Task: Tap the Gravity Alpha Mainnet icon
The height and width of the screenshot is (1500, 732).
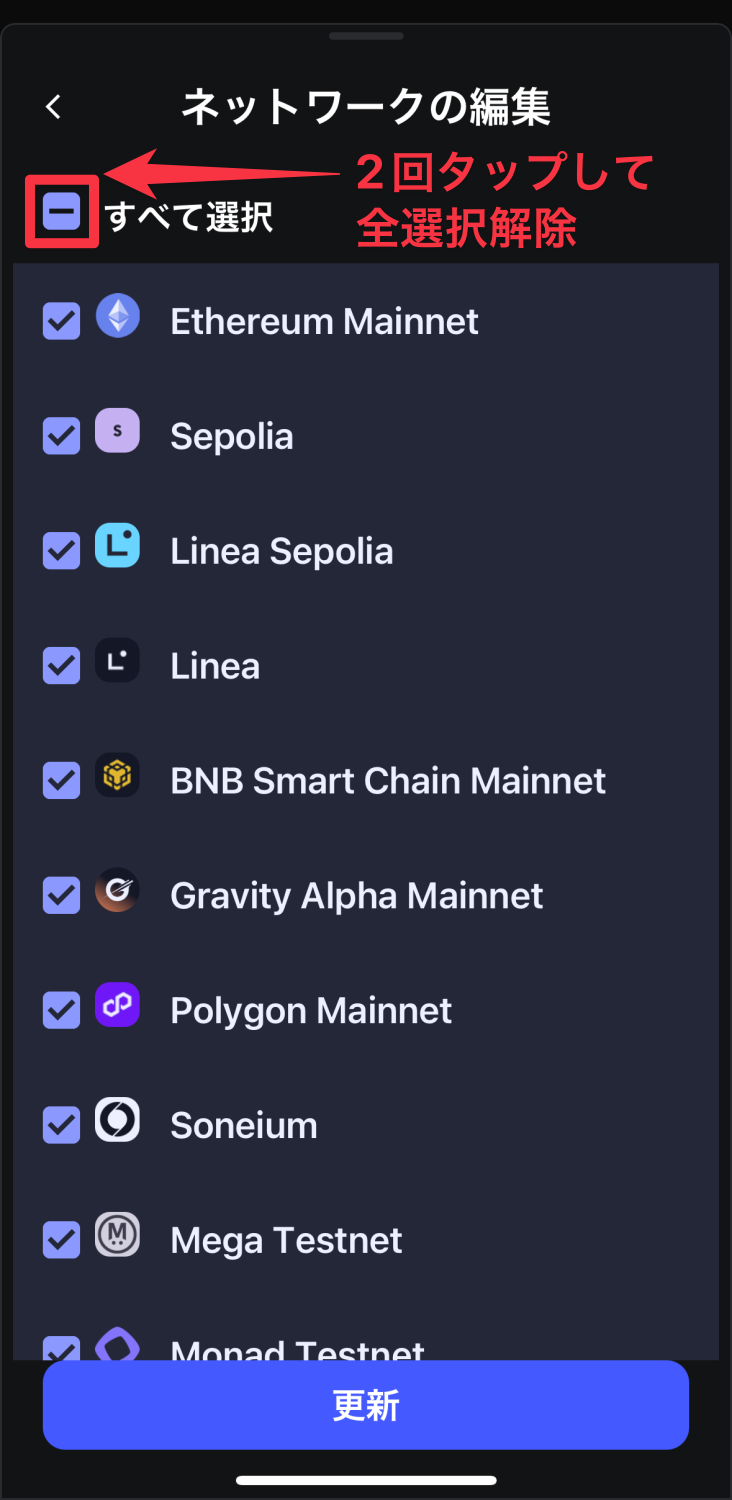Action: (x=118, y=891)
